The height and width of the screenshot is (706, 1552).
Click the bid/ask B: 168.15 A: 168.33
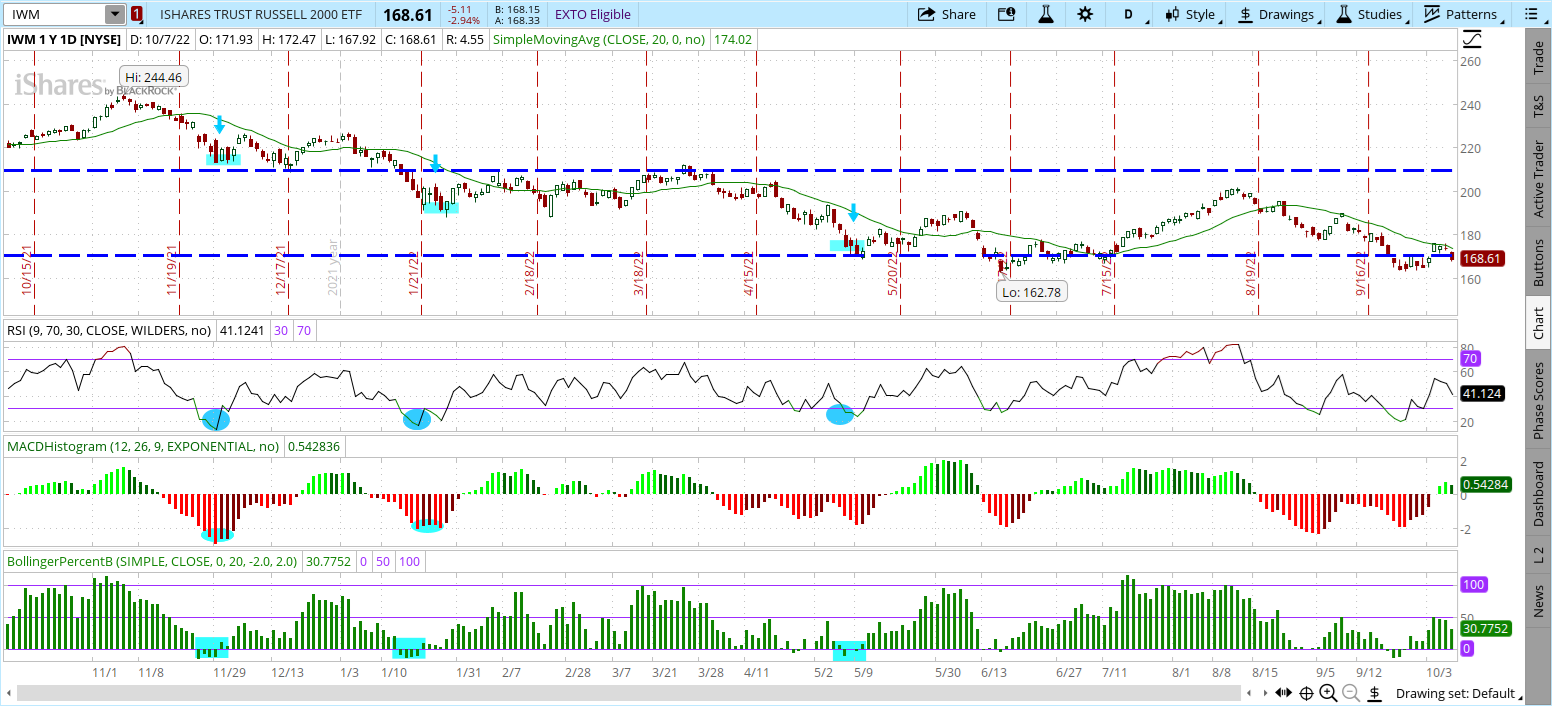point(517,14)
